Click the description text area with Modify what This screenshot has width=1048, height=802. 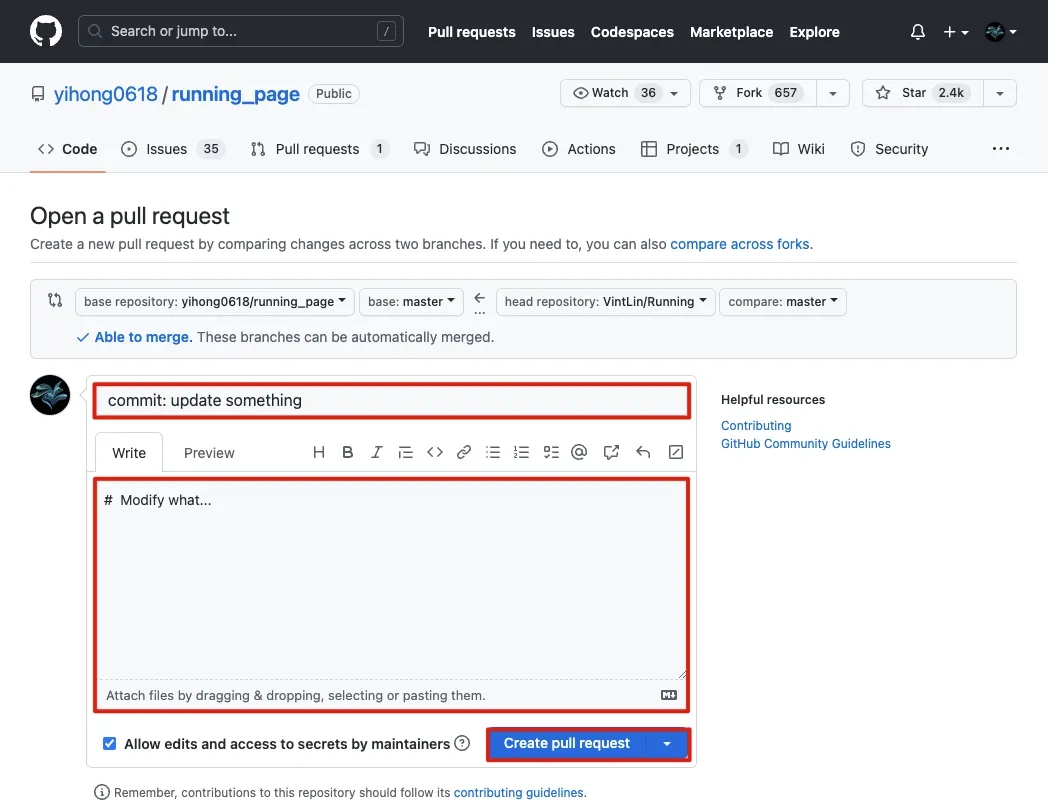pyautogui.click(x=392, y=579)
